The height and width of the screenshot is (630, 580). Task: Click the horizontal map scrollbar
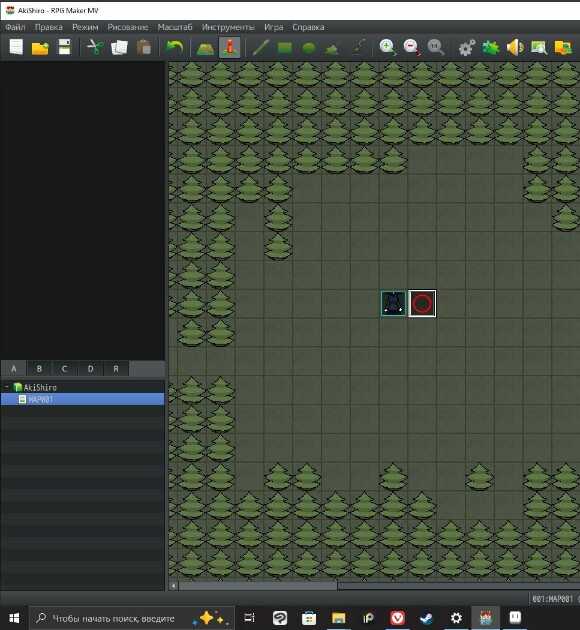pos(257,586)
